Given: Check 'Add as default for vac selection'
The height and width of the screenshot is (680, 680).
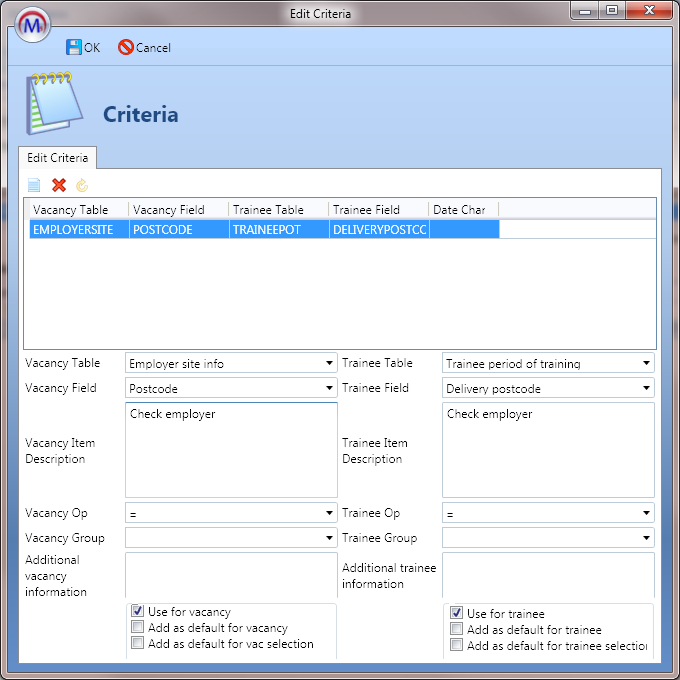Looking at the screenshot, I should click(x=137, y=644).
